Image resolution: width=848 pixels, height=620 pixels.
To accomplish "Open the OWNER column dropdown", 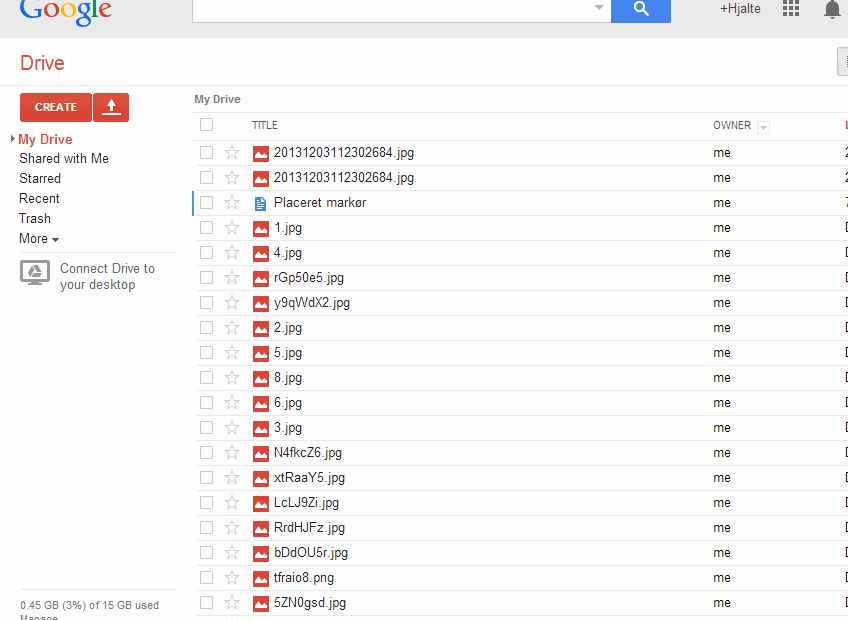I will pos(762,126).
